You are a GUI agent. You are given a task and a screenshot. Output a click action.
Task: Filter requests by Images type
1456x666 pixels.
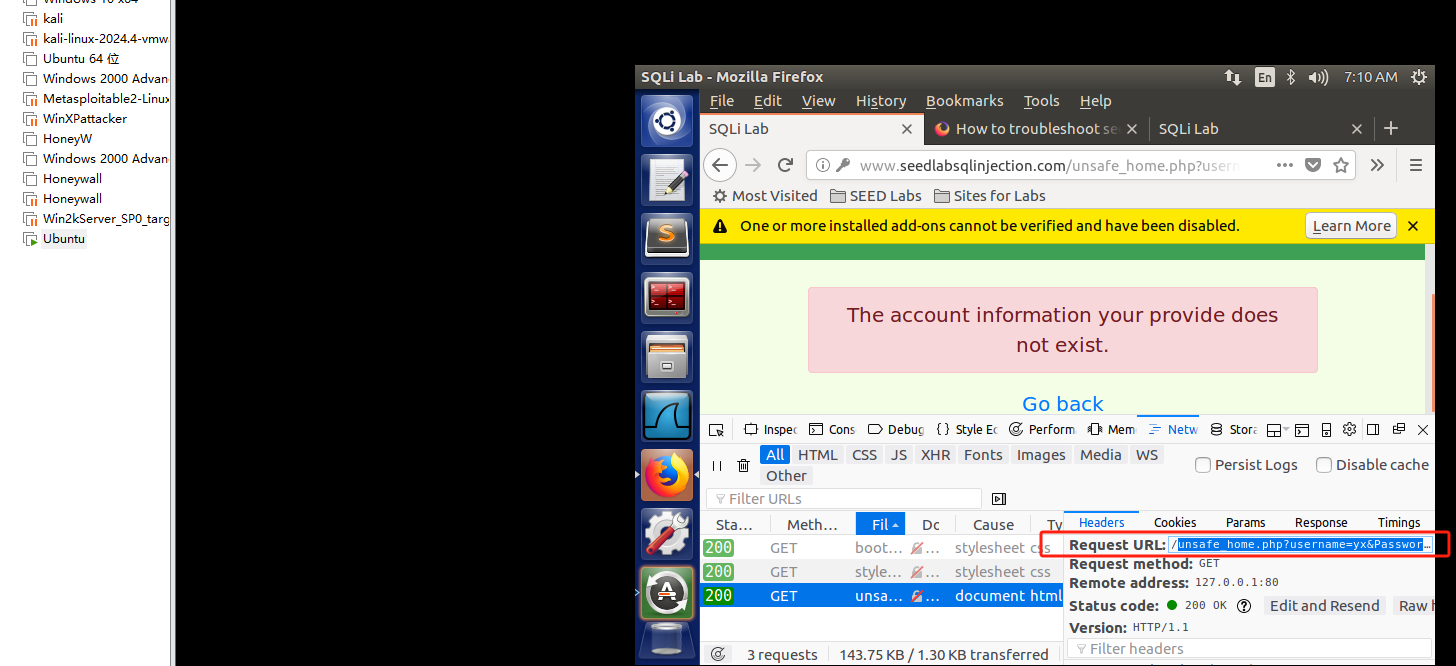click(x=1041, y=455)
